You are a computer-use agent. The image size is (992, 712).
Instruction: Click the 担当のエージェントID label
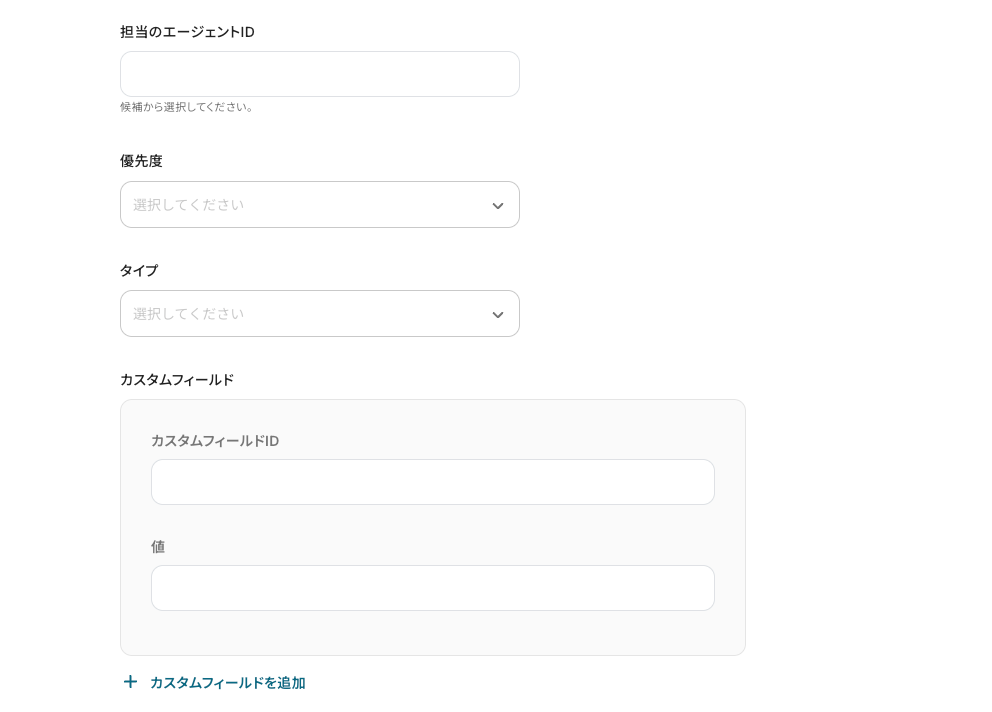[x=187, y=32]
